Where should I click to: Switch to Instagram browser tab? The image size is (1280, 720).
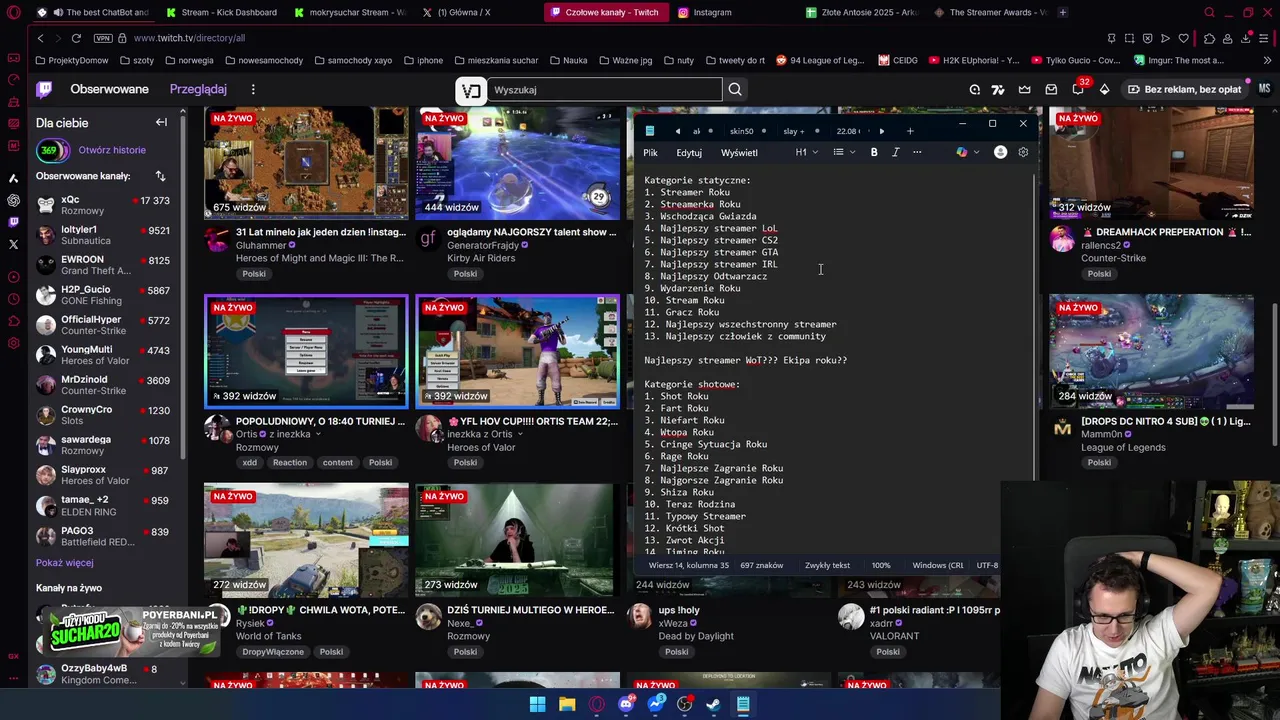click(705, 12)
